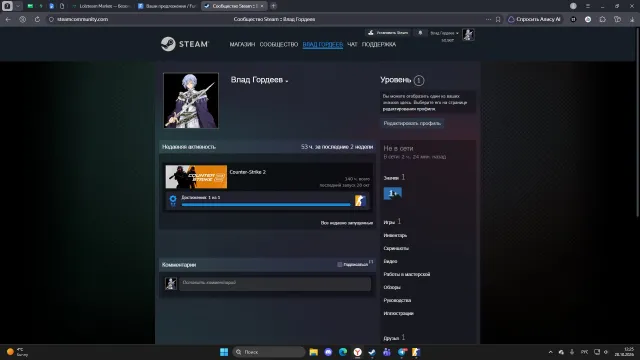
Task: Open Steam notifications bell
Action: [x=420, y=33]
